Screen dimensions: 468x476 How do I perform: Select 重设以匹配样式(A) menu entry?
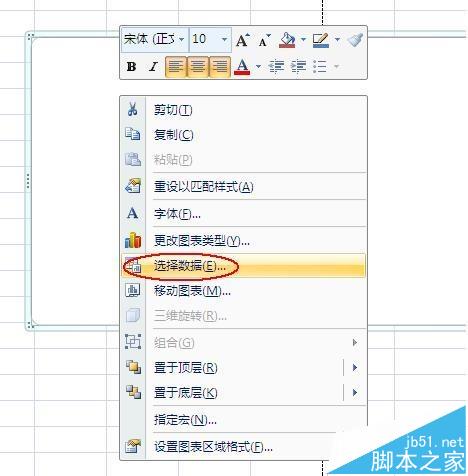(243, 186)
